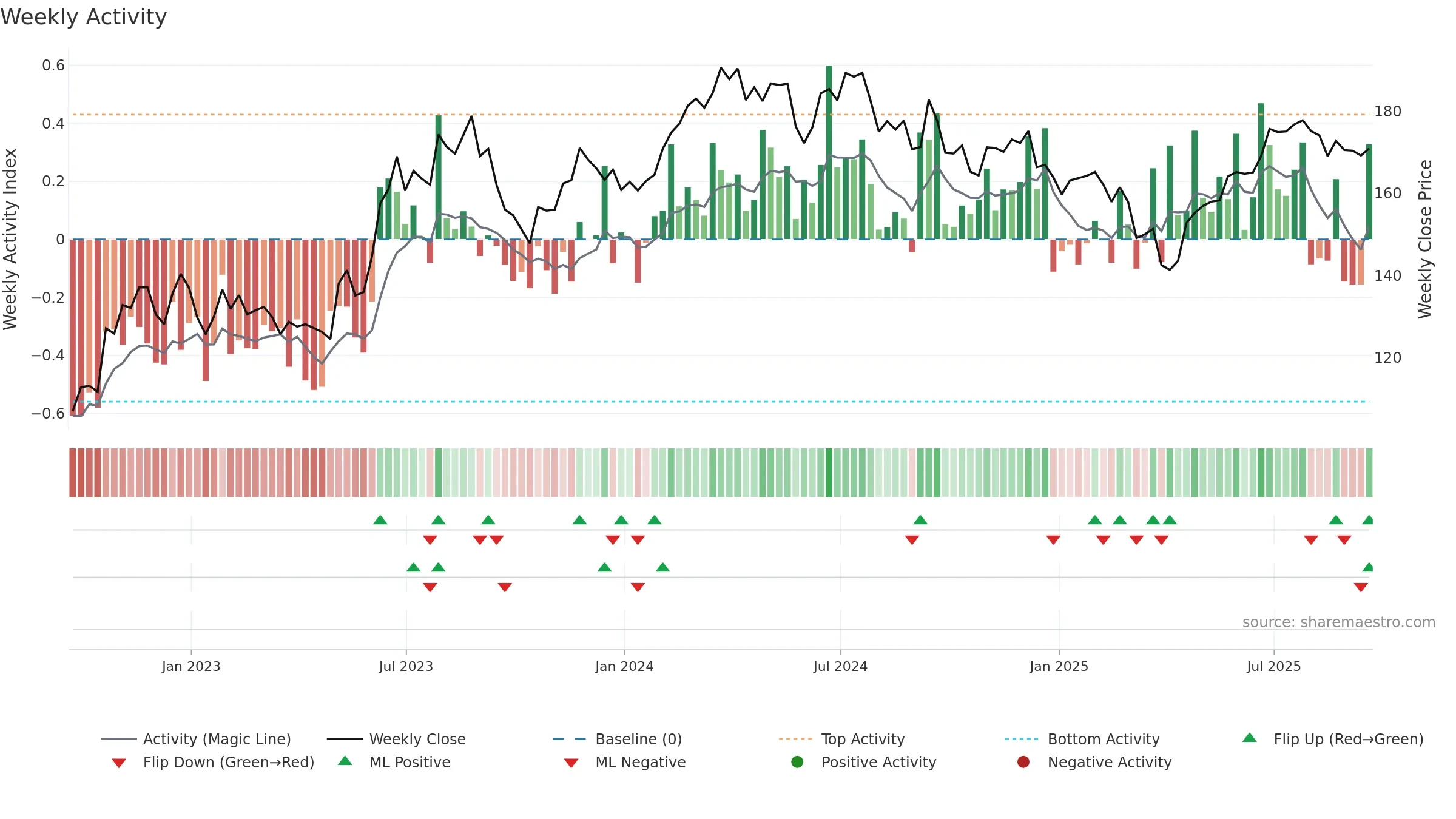Click the 0.4 left axis tick label
Image resolution: width=1456 pixels, height=819 pixels.
[53, 123]
